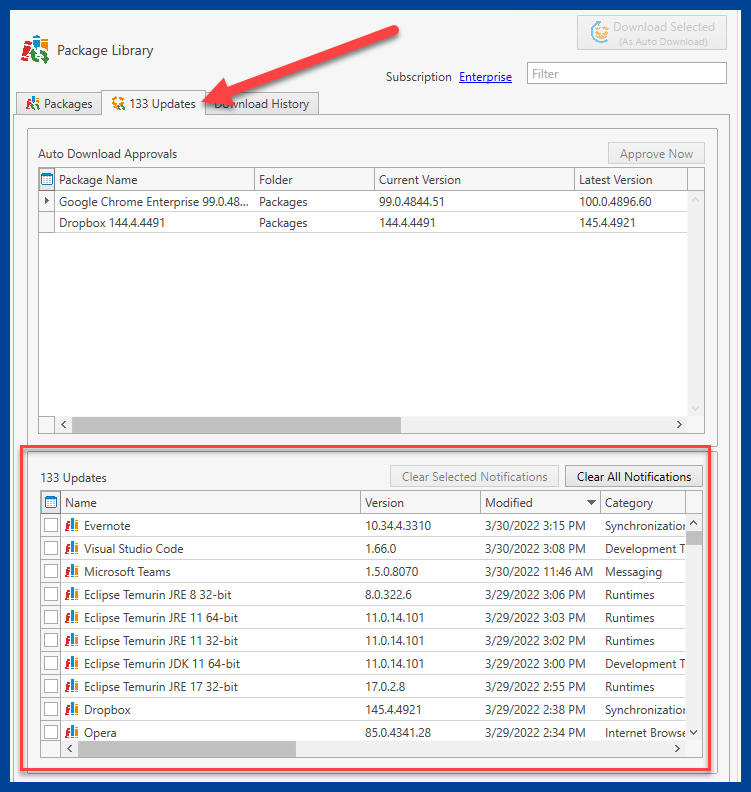This screenshot has width=751, height=792.
Task: Click the Eclipse Temurin JRE 11 64-bit icon
Action: [x=72, y=617]
